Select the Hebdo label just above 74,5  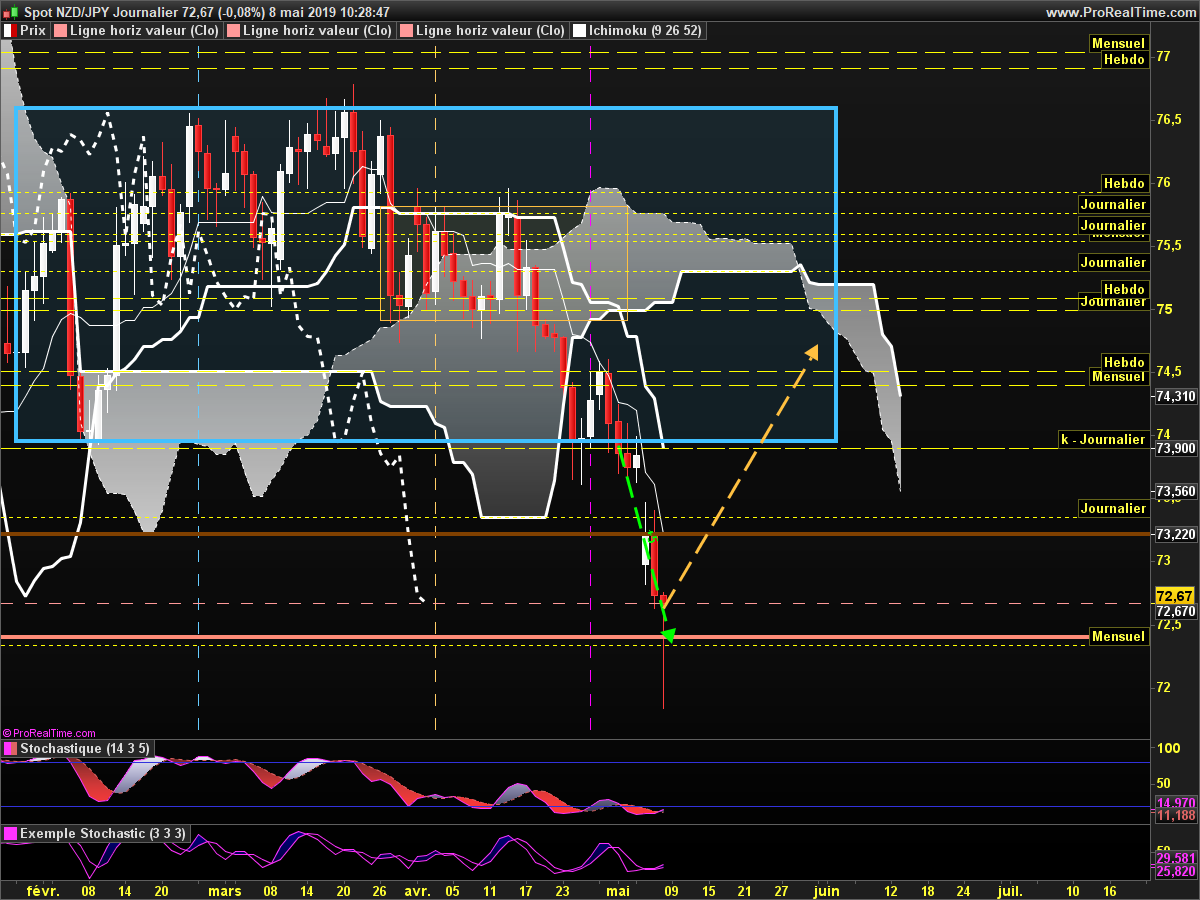click(x=1124, y=362)
